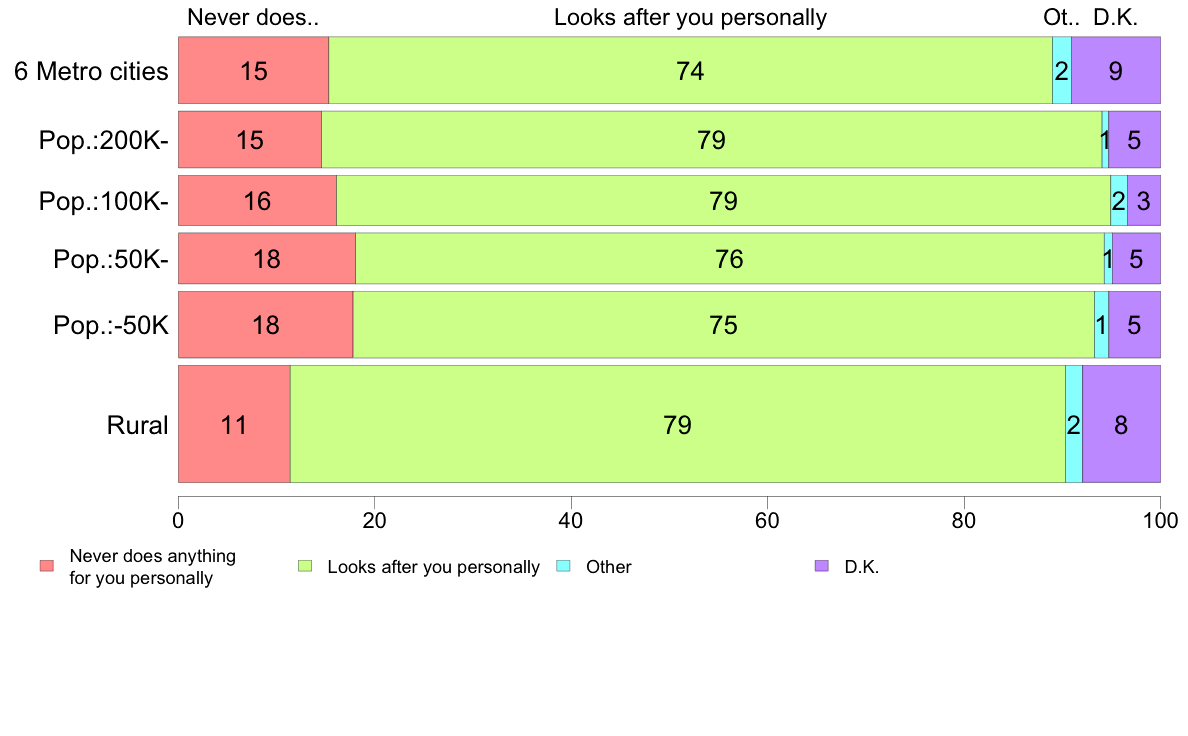The width and height of the screenshot is (1188, 736).
Task: Select Pop.:100K- green bar segment
Action: 724,201
